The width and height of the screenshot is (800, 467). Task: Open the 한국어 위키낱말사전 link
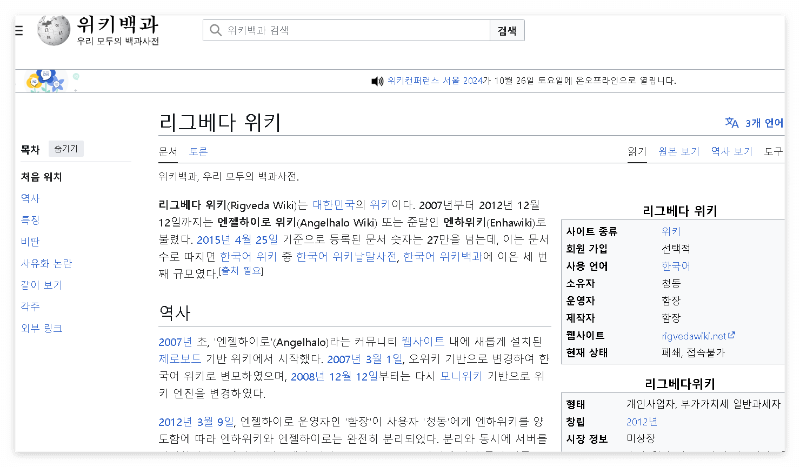[x=346, y=256]
